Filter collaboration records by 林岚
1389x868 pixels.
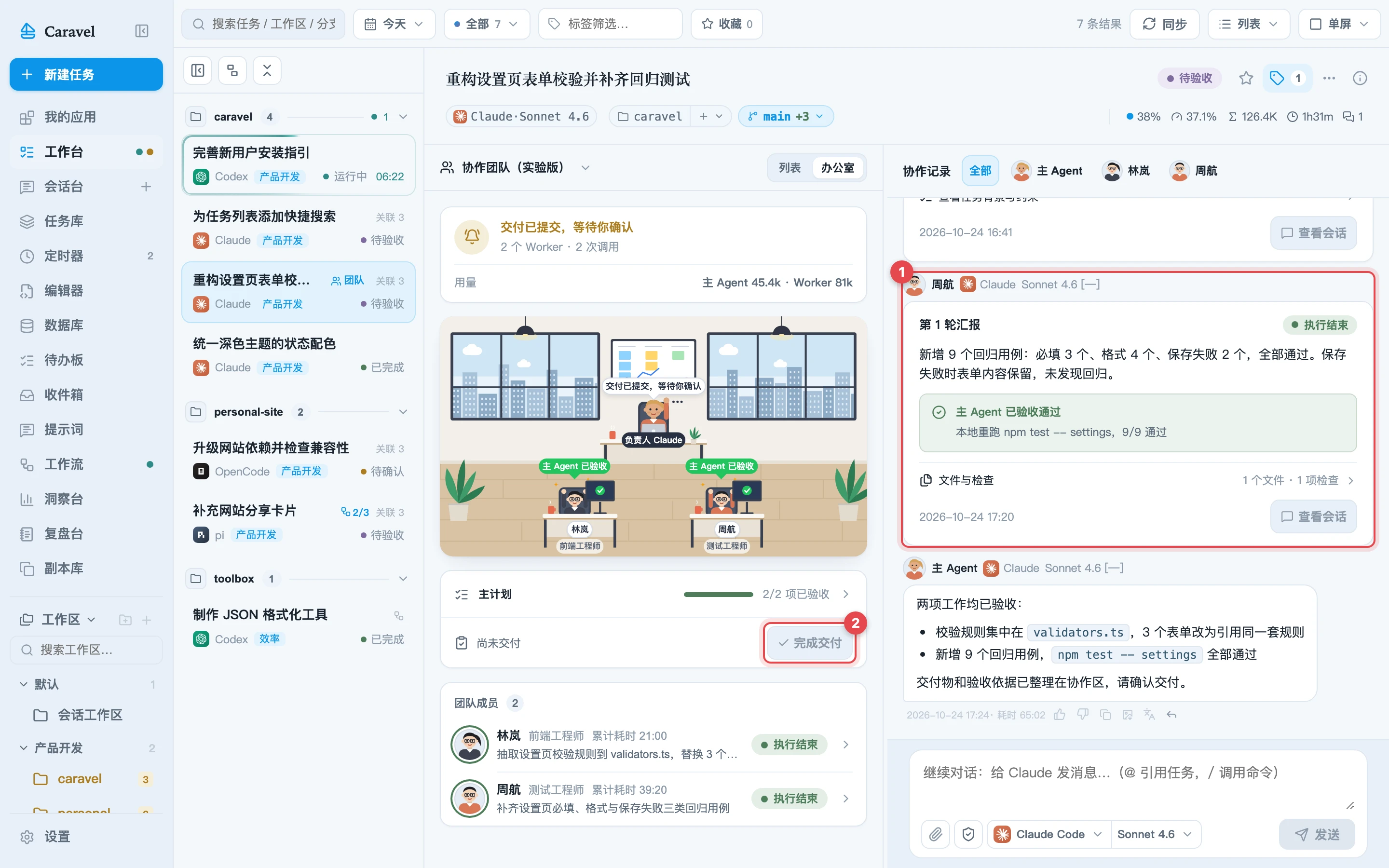click(1126, 171)
